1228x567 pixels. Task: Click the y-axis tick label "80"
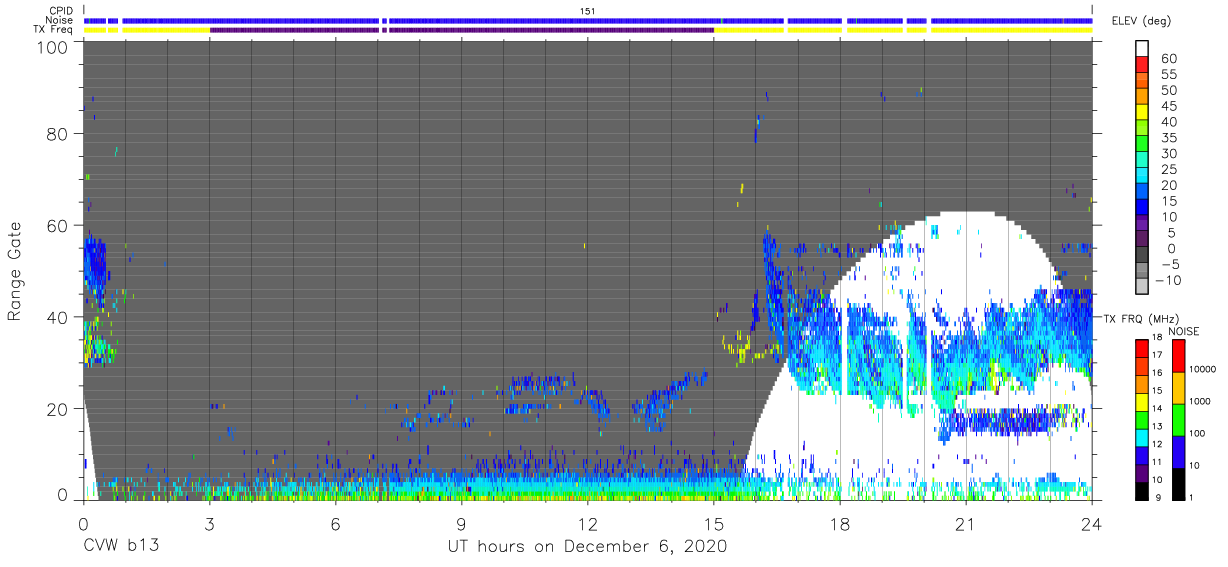click(59, 133)
